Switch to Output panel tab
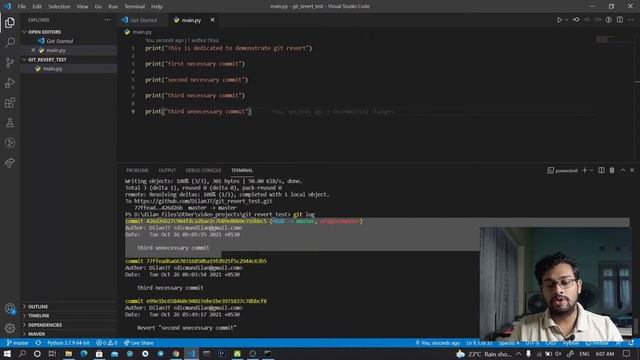Viewport: 640px width, 360px height. (x=167, y=170)
